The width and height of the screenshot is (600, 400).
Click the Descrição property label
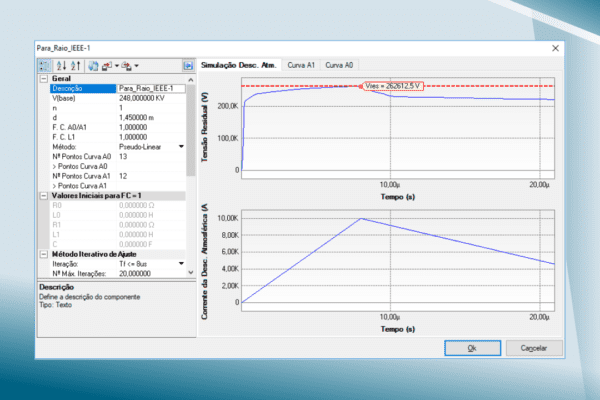pyautogui.click(x=83, y=88)
